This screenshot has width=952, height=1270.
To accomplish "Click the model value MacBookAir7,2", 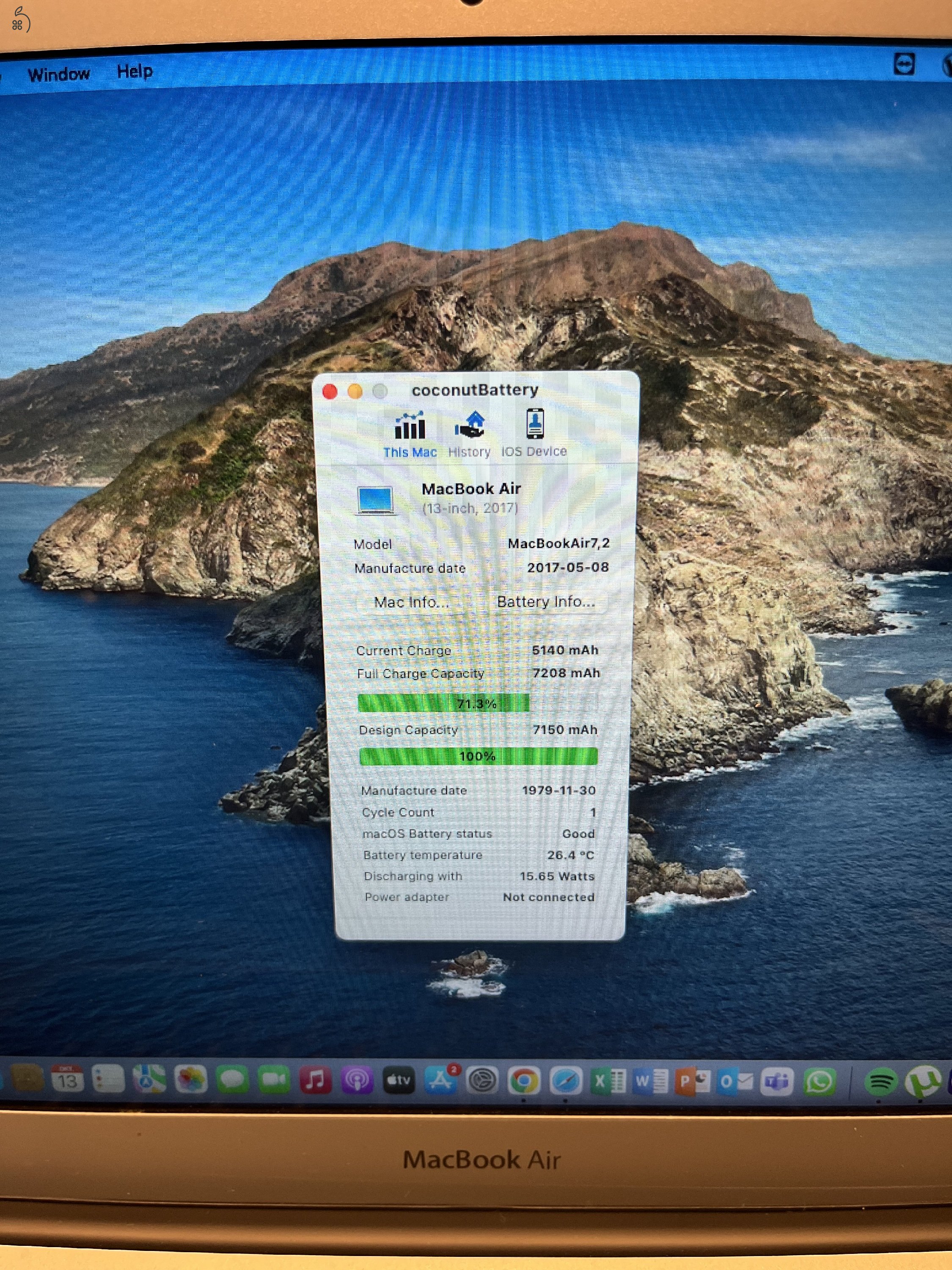I will point(559,543).
